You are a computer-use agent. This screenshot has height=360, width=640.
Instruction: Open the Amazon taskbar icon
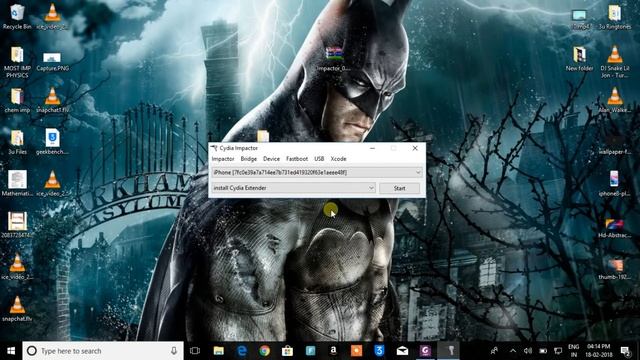(x=333, y=351)
